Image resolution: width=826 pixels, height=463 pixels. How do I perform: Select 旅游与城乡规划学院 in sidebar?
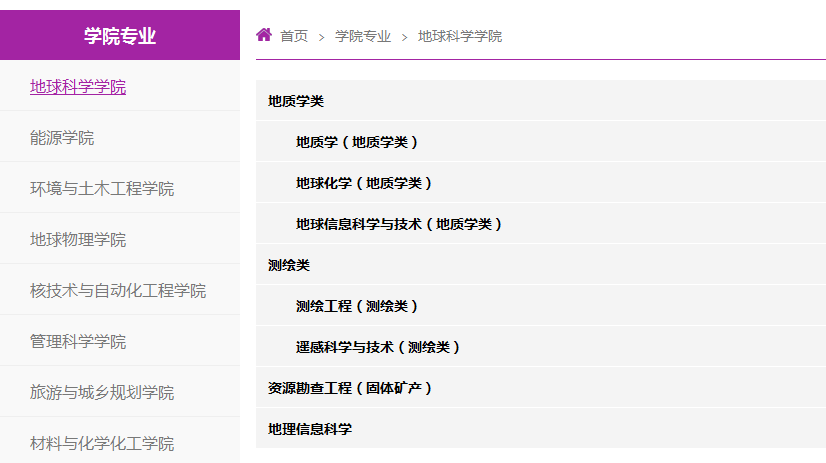(102, 393)
